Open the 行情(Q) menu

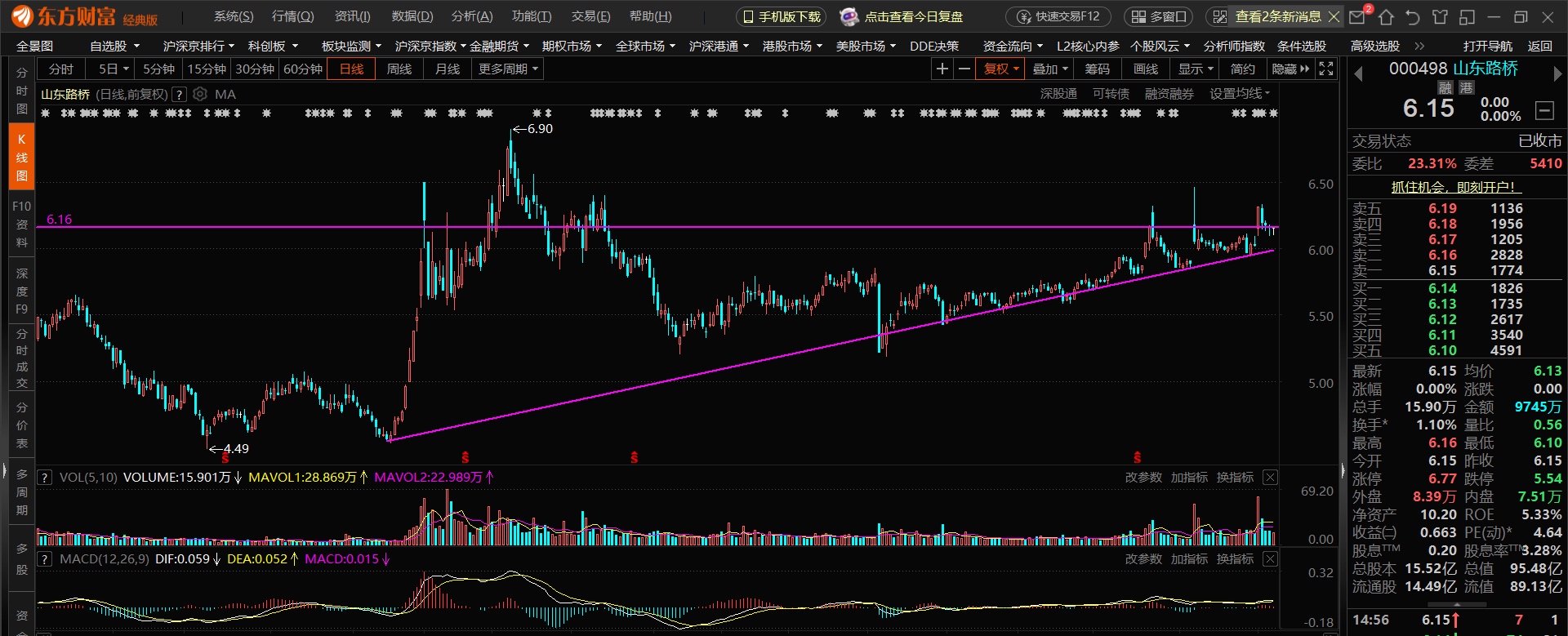(292, 16)
